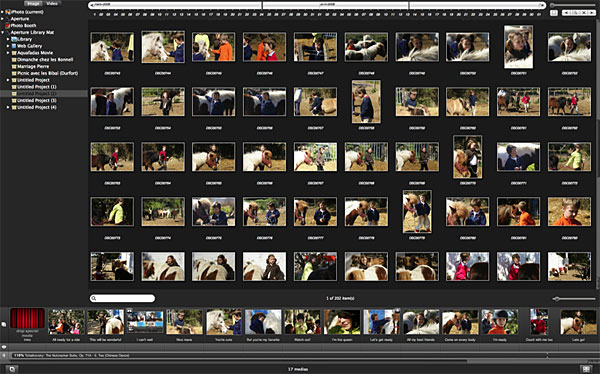Click the Web Gallery icon

(14, 46)
